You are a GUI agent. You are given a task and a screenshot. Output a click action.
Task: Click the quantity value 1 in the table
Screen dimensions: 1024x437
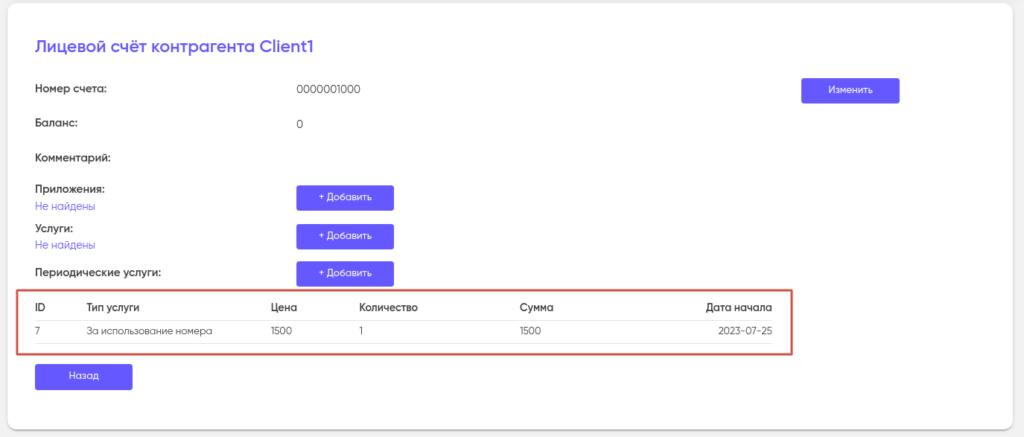point(362,331)
